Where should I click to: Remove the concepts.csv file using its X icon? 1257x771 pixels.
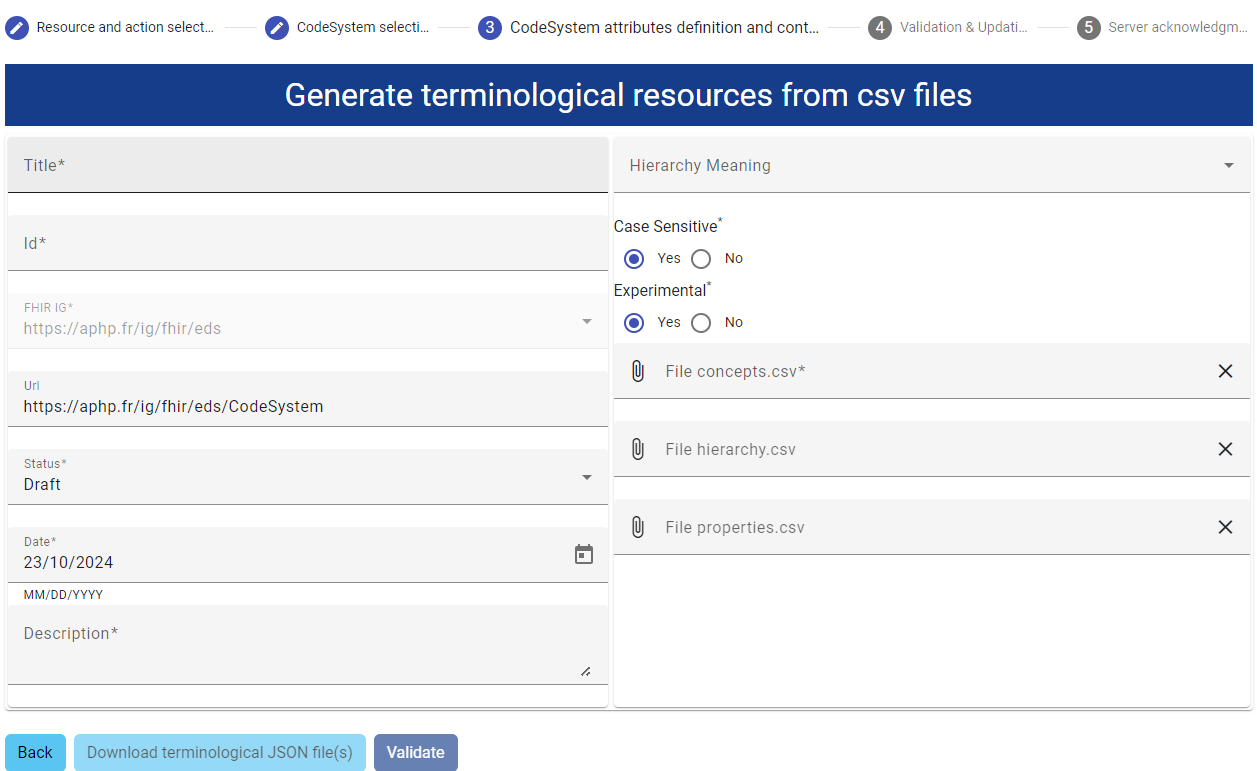click(x=1225, y=371)
